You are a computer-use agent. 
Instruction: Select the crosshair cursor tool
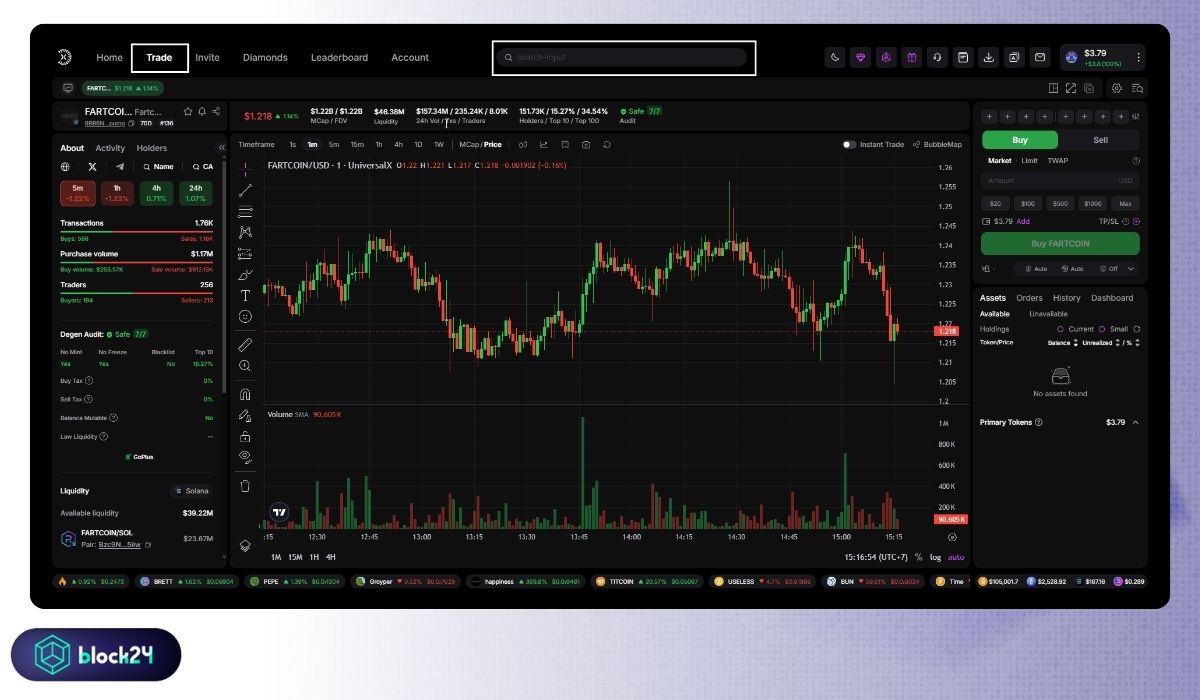245,167
